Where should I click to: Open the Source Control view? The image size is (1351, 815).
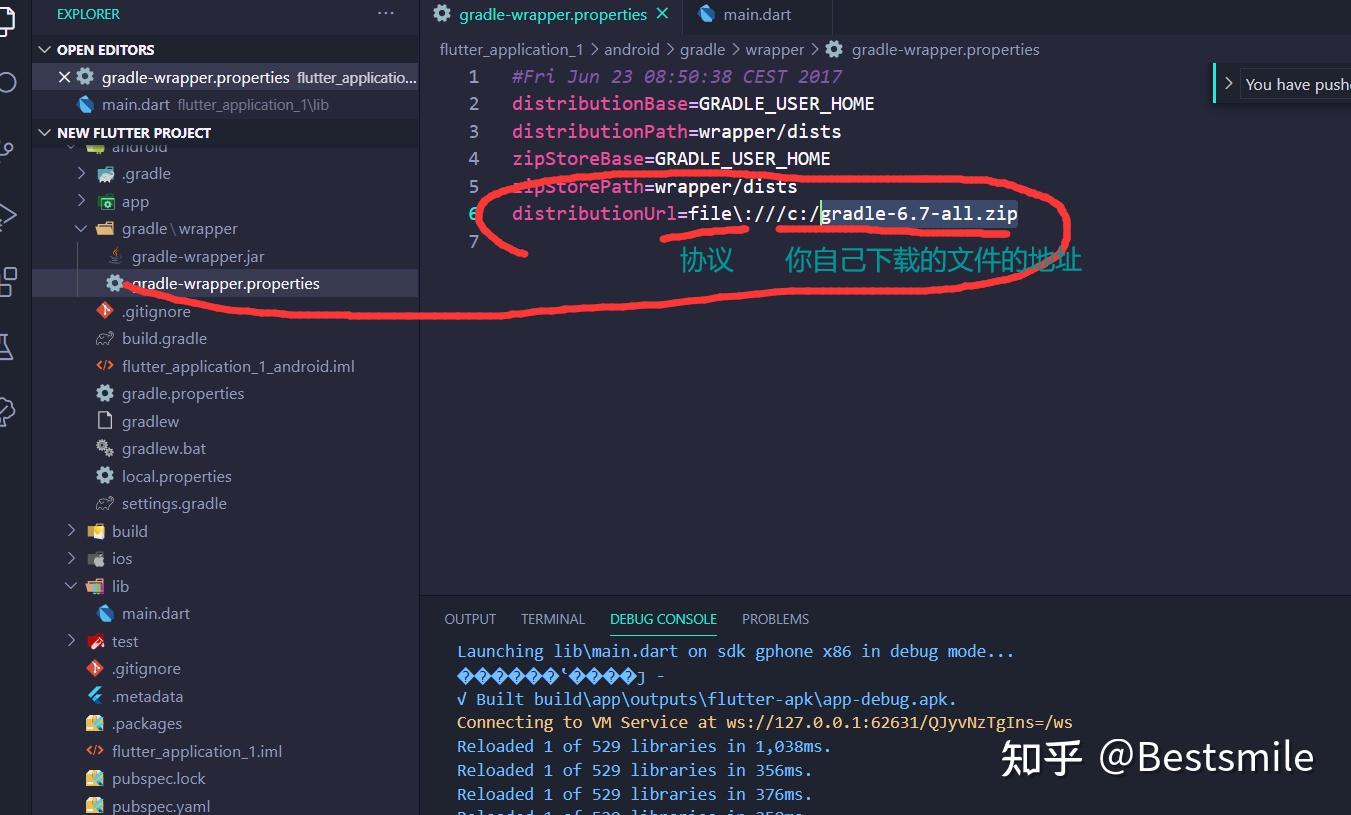point(10,150)
